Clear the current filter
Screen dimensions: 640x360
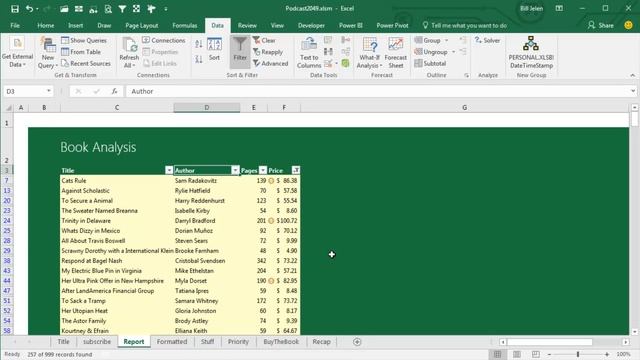(264, 40)
